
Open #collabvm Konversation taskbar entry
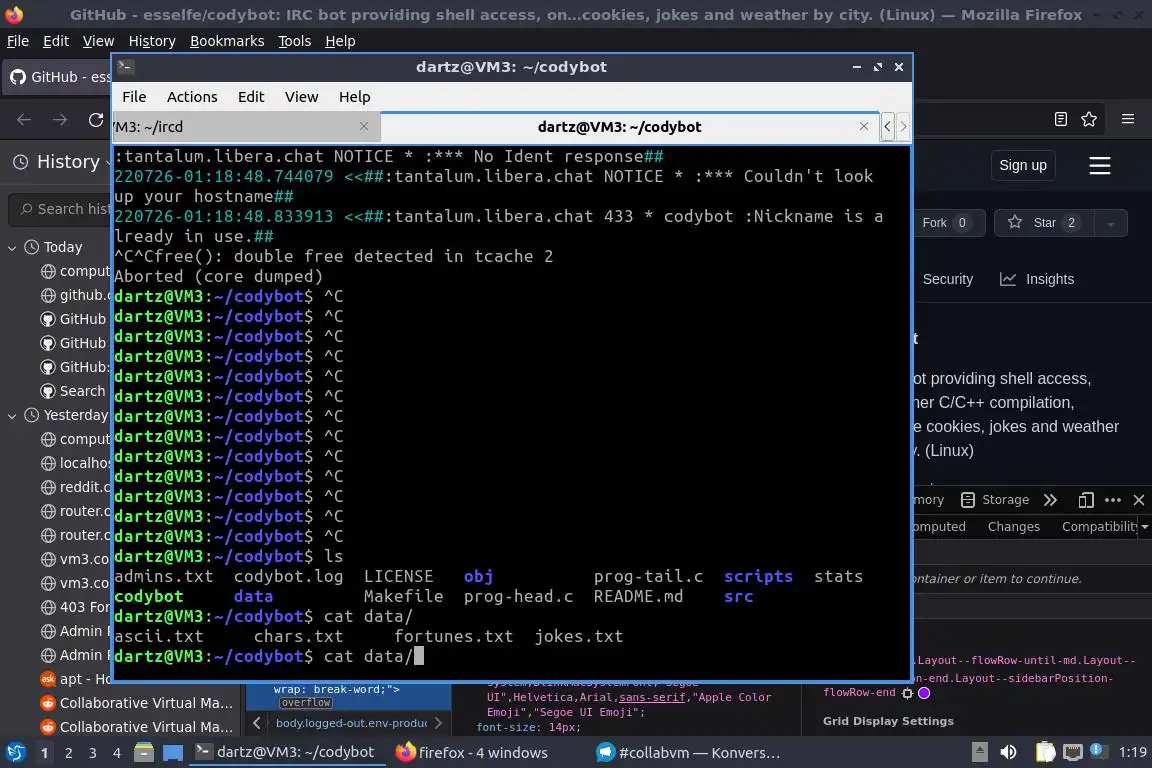[x=688, y=753]
